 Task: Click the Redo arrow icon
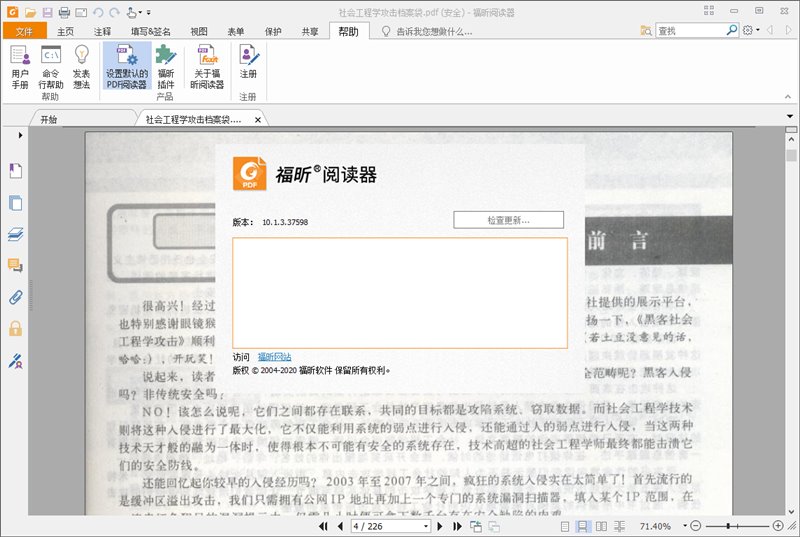(114, 12)
